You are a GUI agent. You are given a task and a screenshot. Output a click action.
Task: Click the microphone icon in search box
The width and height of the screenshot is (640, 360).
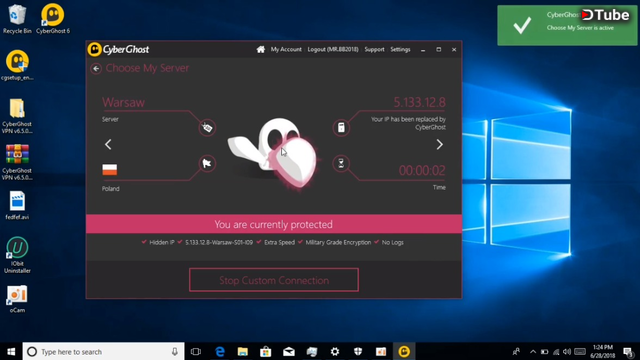point(175,351)
